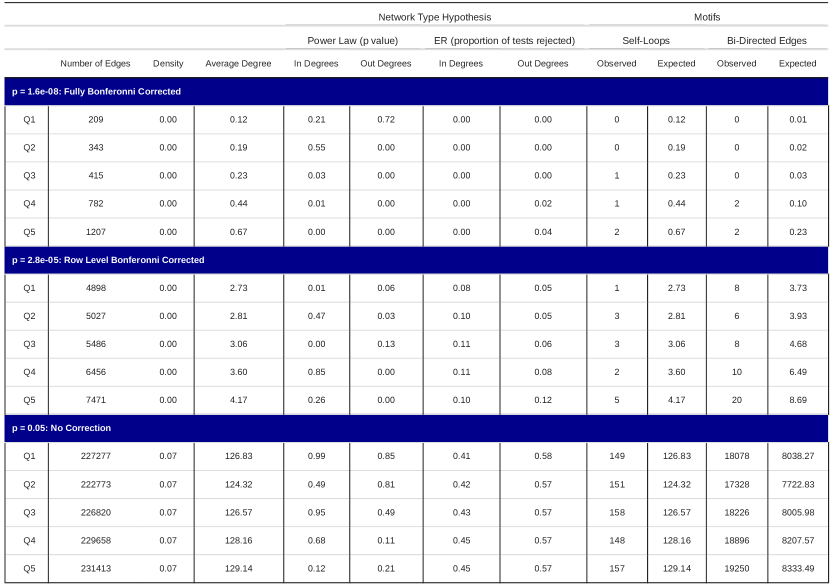Click observed self-loops value 148
The width and height of the screenshot is (830, 584).
617,541
